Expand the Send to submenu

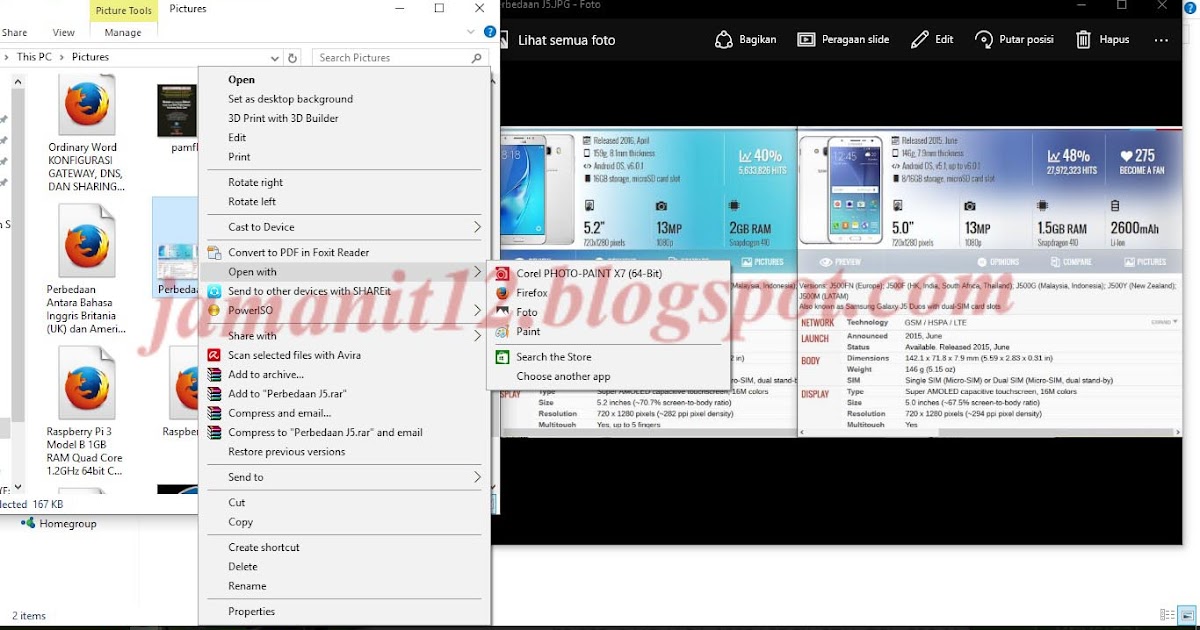(x=344, y=478)
